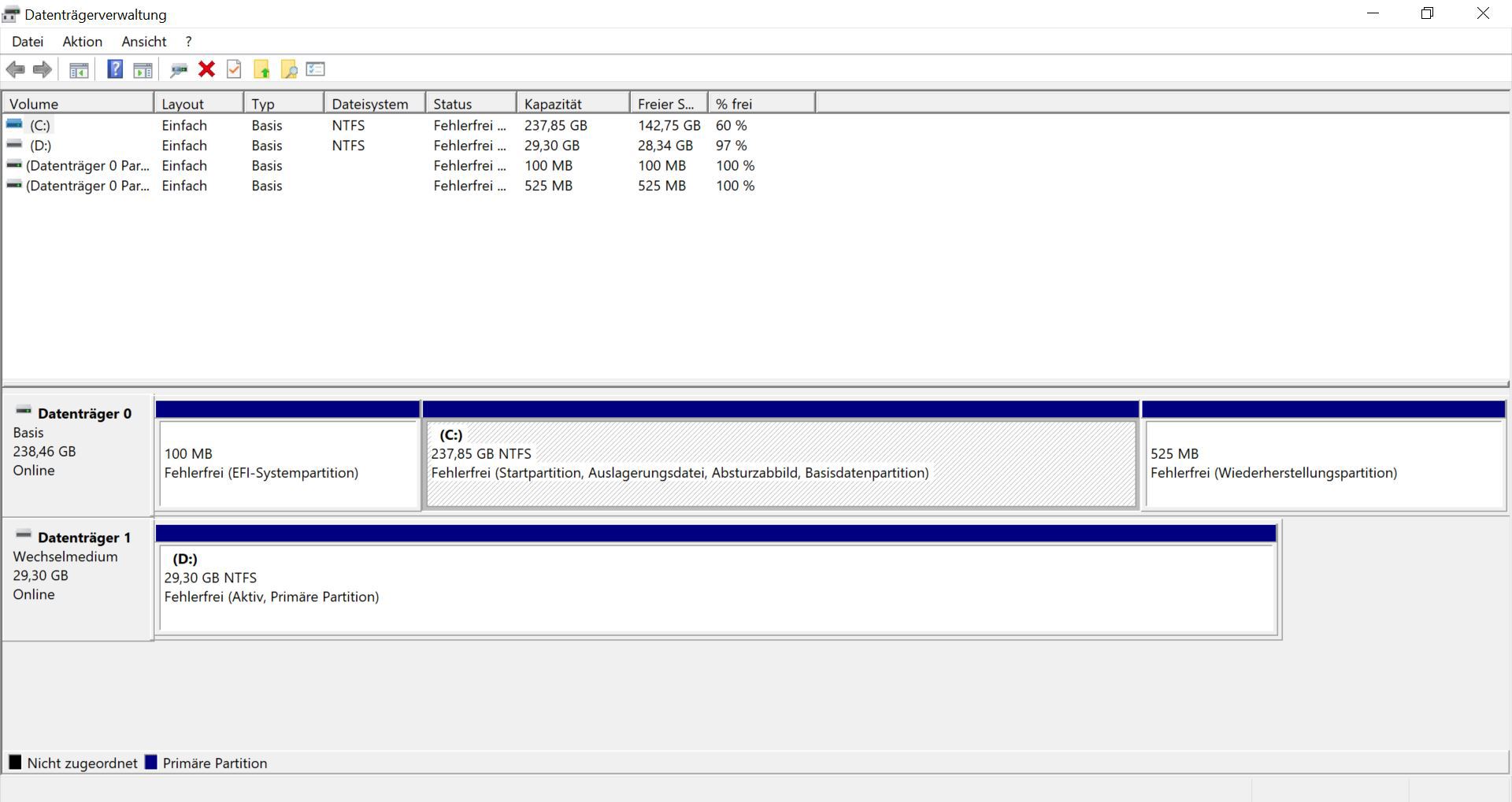Click the red X delete icon
This screenshot has height=802, width=1512.
coord(206,69)
